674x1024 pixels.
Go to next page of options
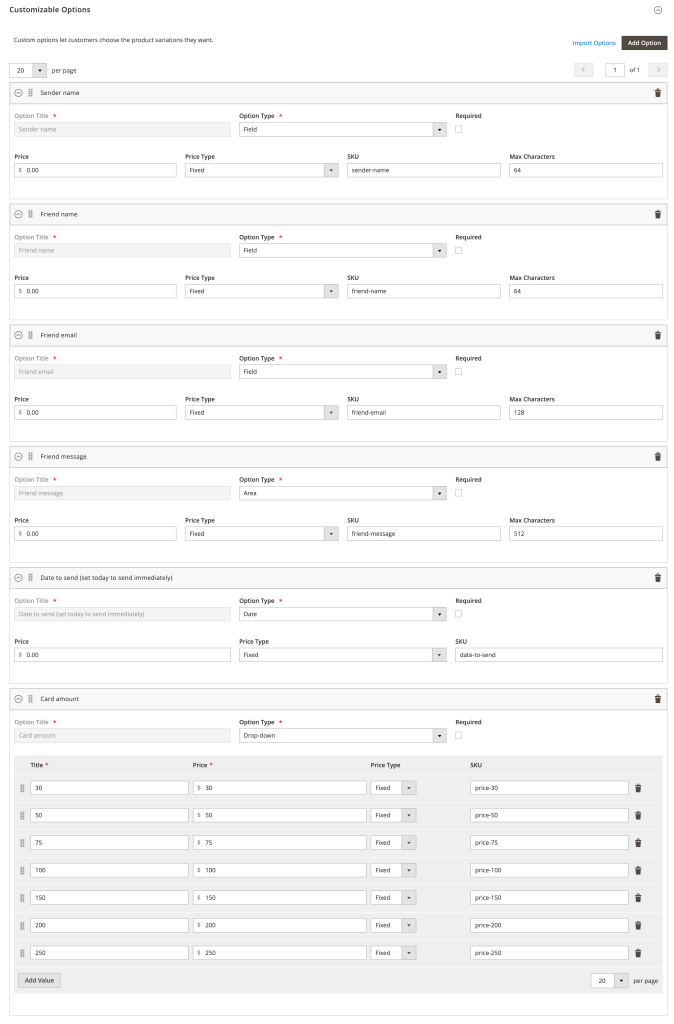(658, 70)
